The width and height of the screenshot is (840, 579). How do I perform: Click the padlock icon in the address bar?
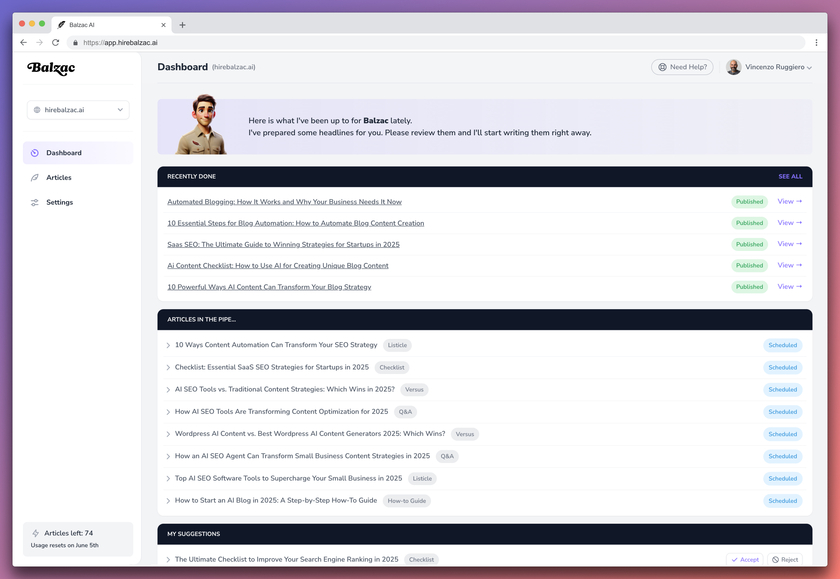(75, 42)
